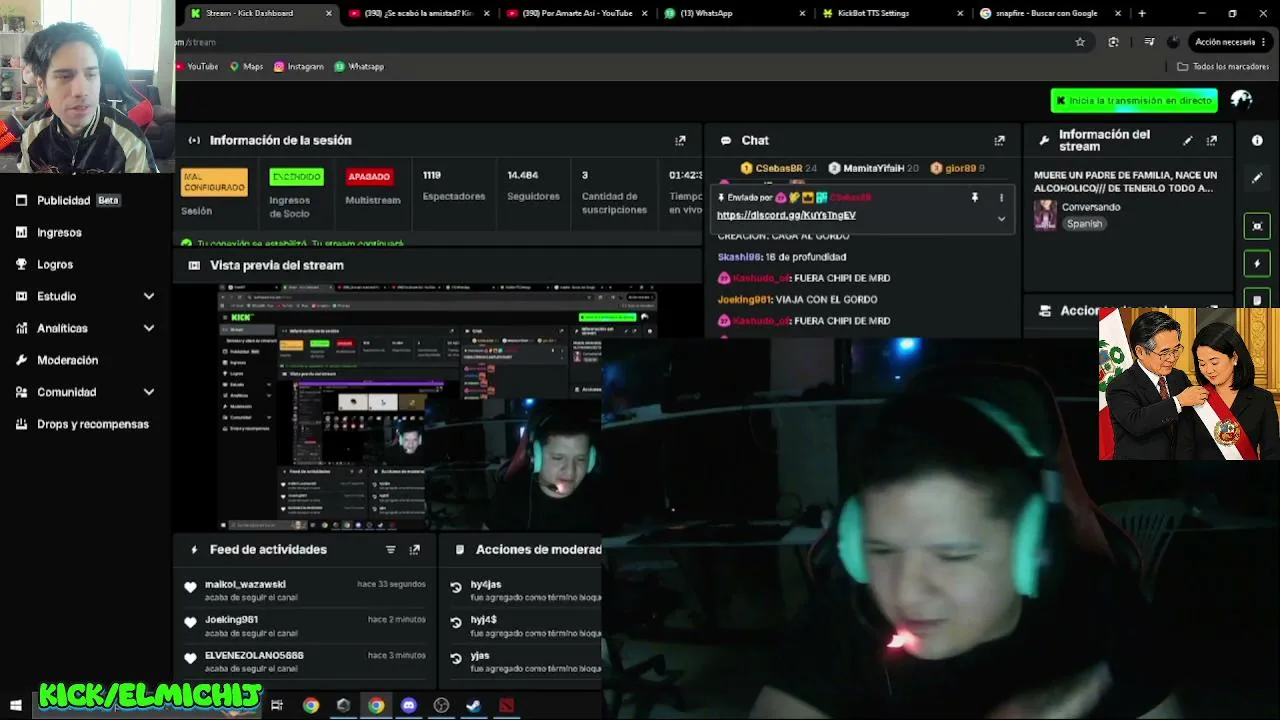Expand the Comunidad sidebar section
Viewport: 1280px width, 720px height.
click(85, 392)
